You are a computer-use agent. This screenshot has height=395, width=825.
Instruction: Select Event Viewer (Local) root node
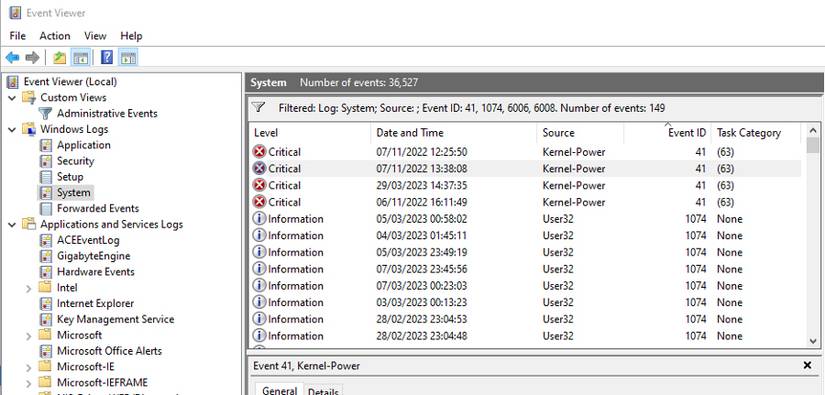pos(70,82)
